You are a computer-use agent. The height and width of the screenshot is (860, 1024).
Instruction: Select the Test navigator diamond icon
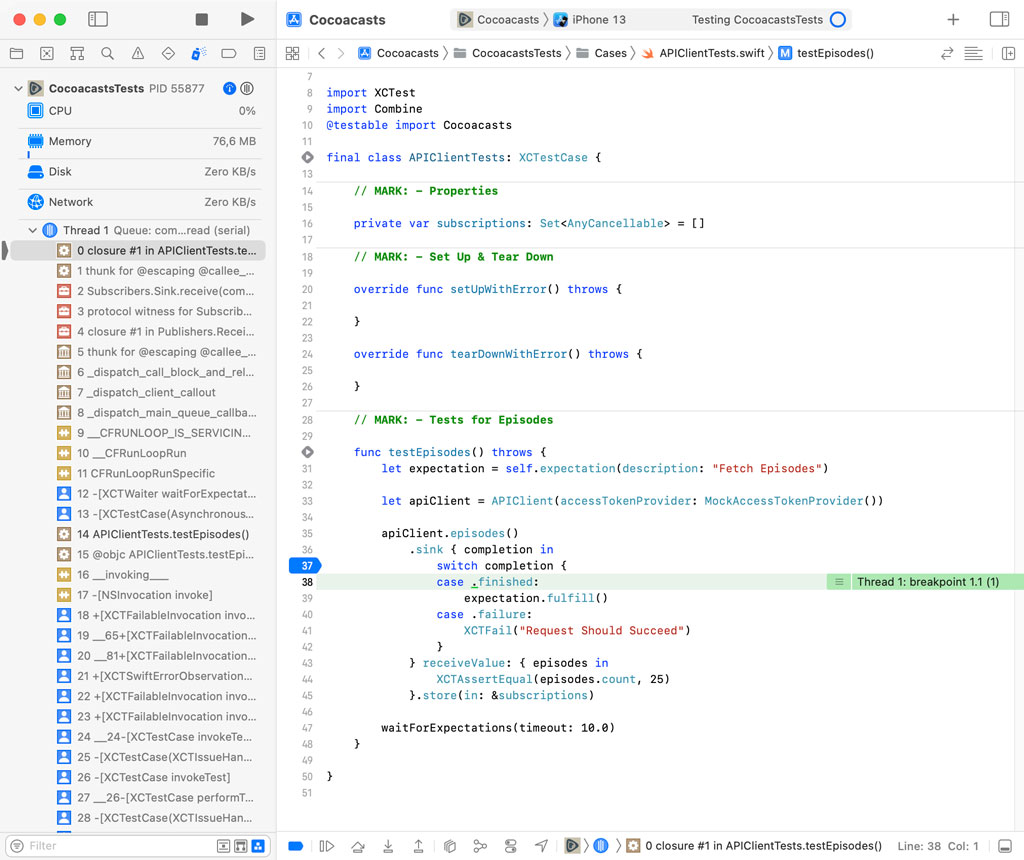coord(168,53)
